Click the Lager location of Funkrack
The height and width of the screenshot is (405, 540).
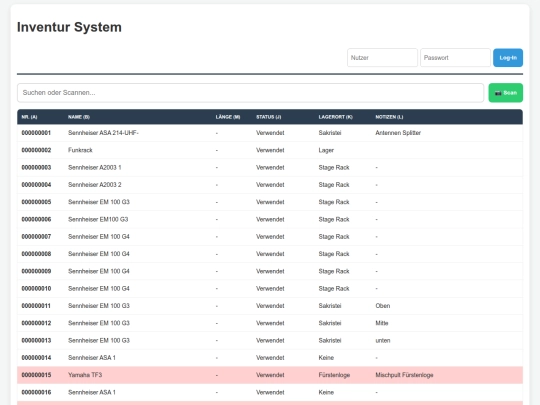[326, 150]
